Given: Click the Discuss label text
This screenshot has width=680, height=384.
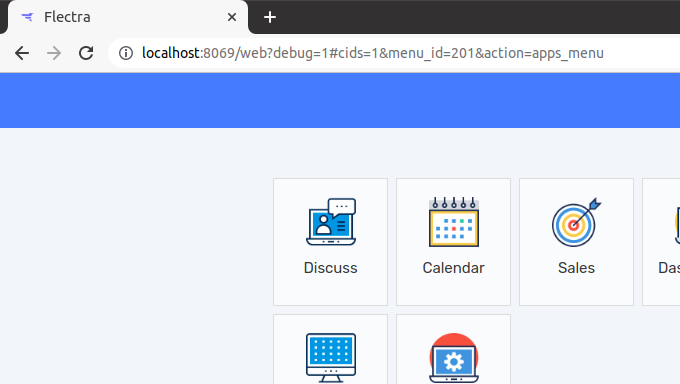Looking at the screenshot, I should (330, 268).
